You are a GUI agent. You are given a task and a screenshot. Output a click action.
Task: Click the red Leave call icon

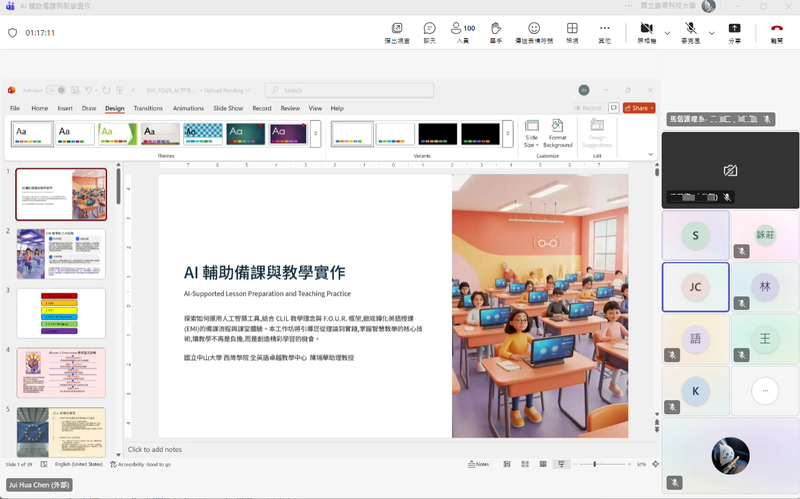(777, 29)
